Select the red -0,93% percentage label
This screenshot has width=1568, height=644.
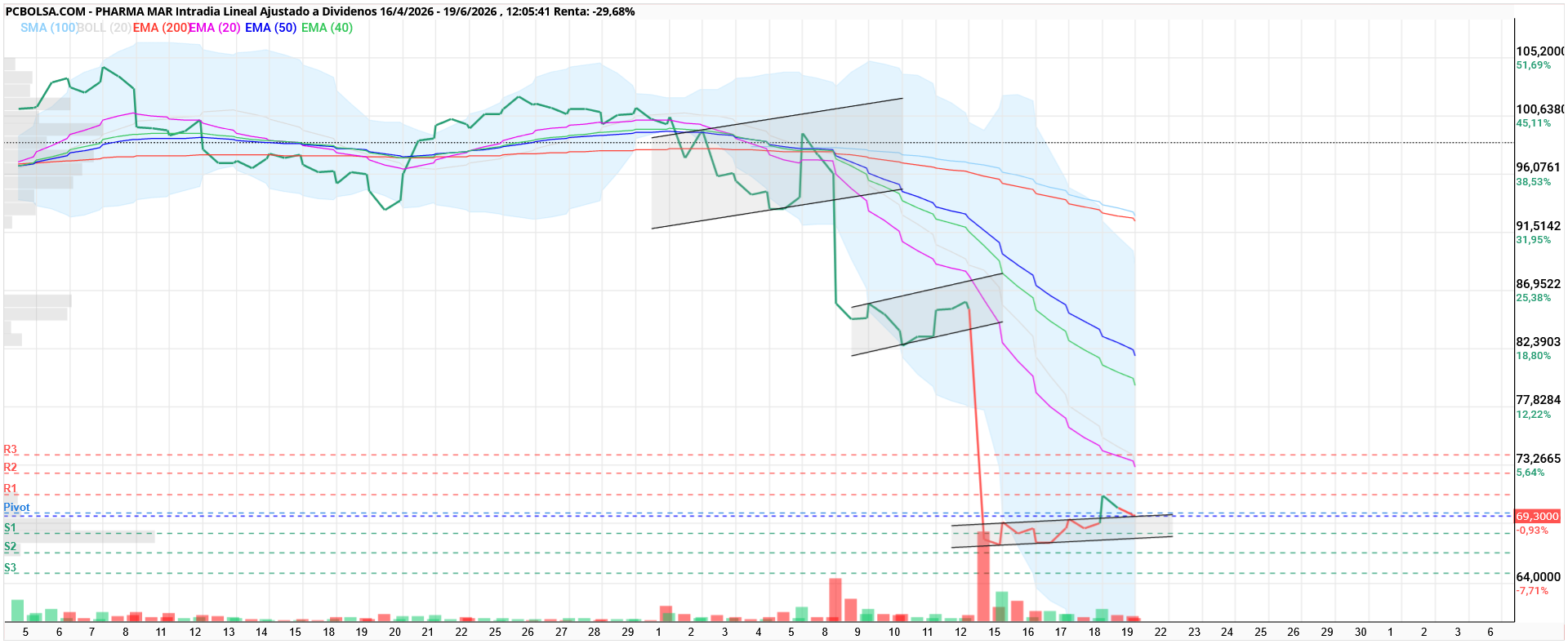point(1532,531)
